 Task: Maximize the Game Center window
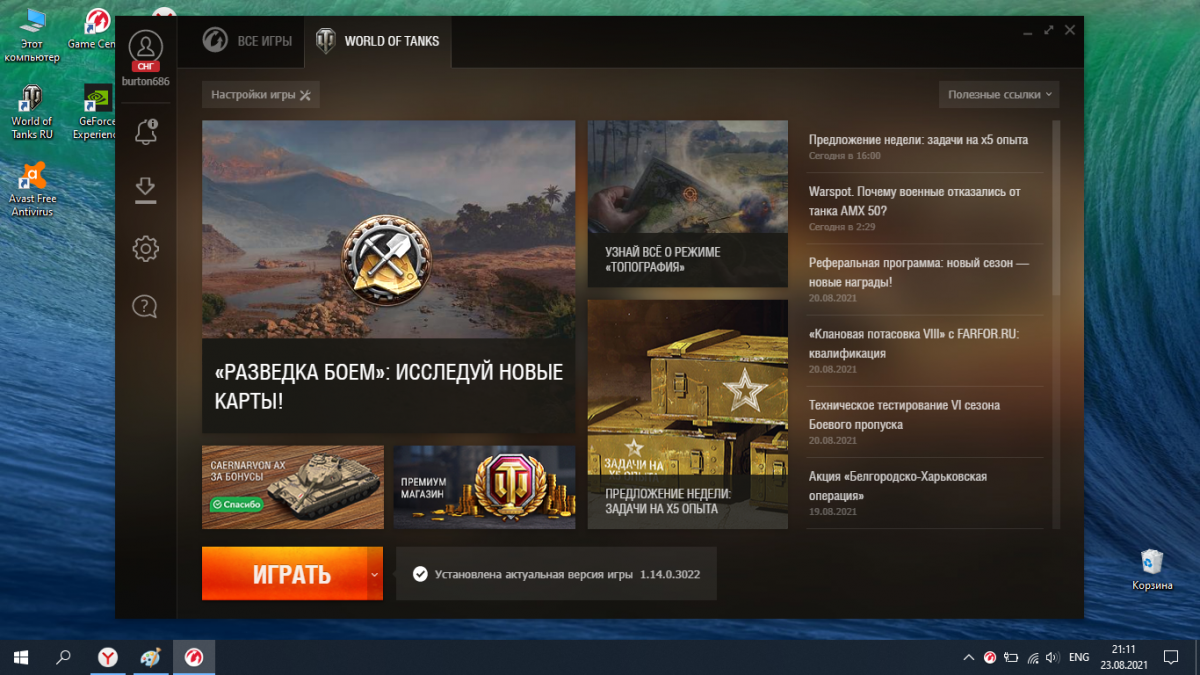point(1048,30)
